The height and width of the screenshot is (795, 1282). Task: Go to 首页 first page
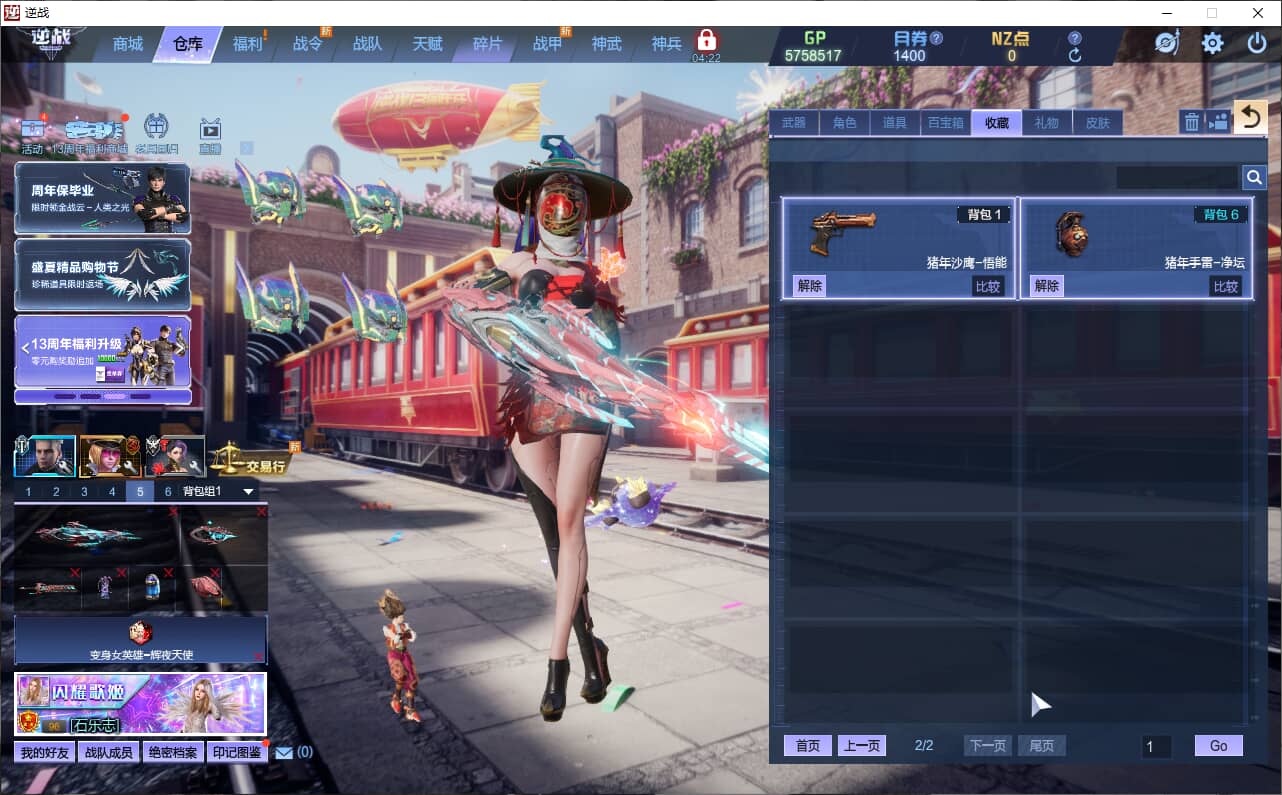click(808, 746)
